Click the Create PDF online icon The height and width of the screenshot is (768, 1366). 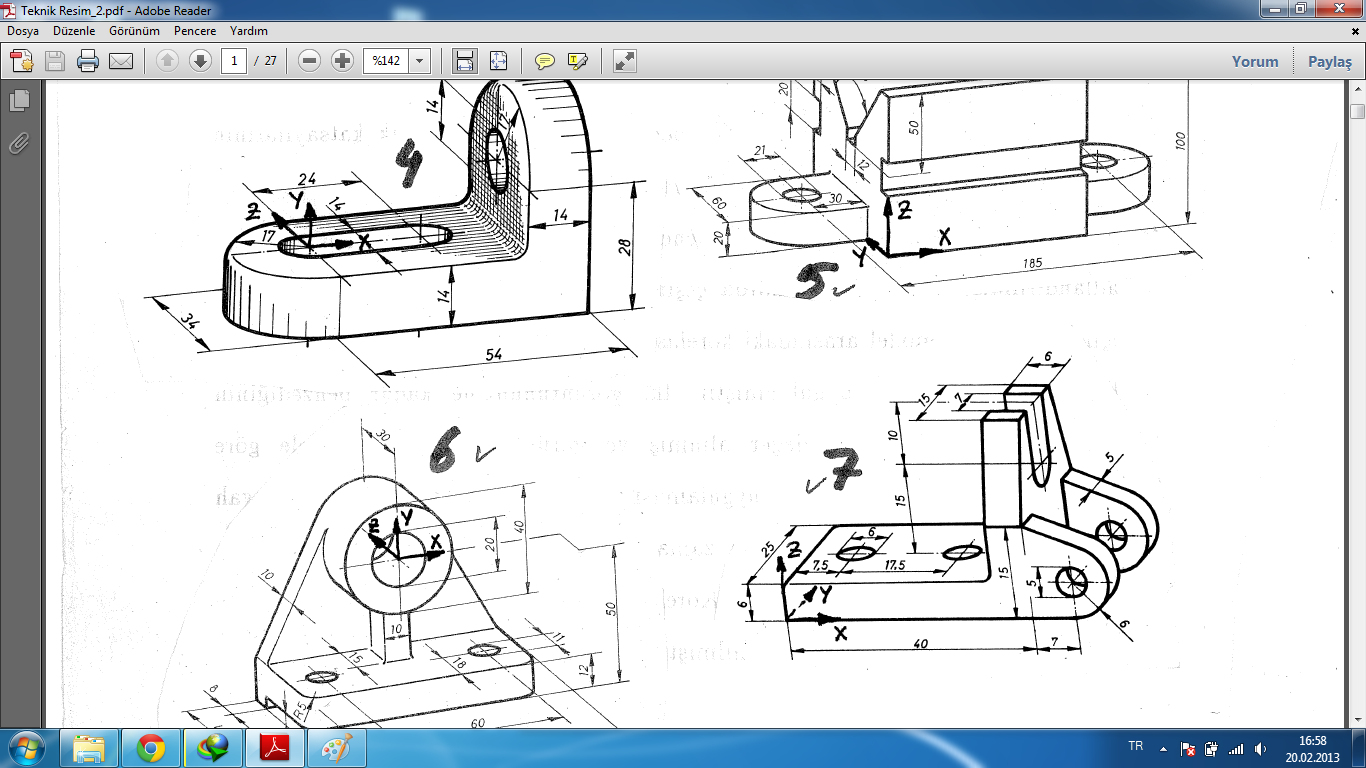(x=22, y=61)
